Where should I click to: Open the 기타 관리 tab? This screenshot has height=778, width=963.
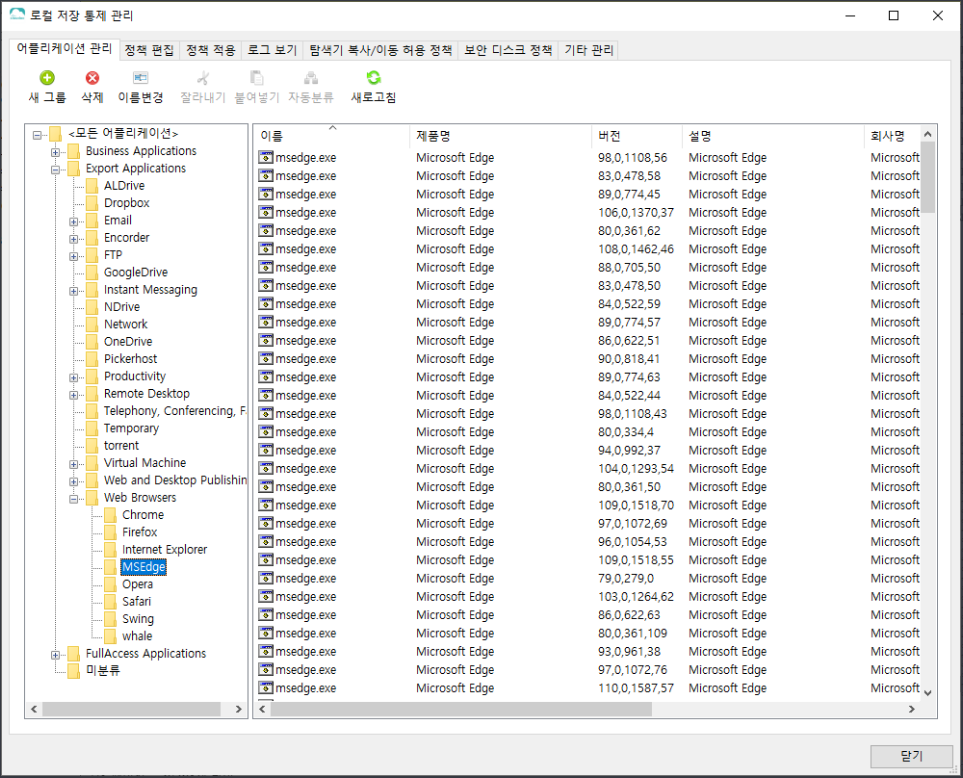click(x=589, y=50)
